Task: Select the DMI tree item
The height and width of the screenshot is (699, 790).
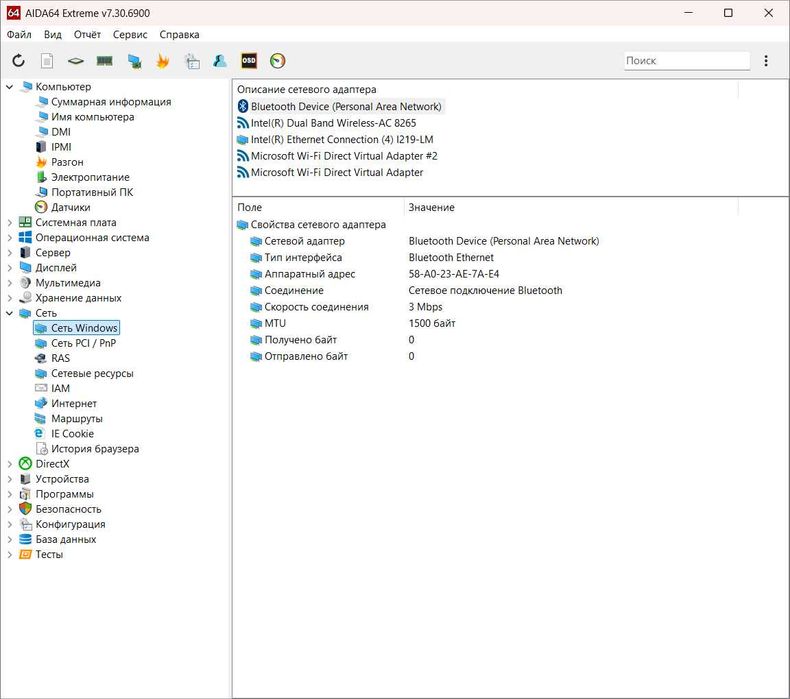Action: coord(61,132)
